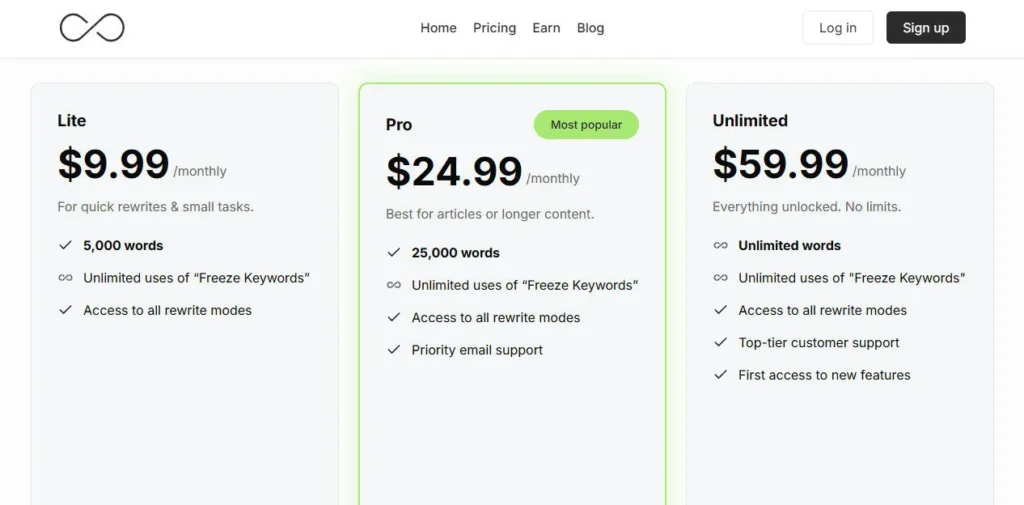Click checkmark next to 25,000 words

click(x=393, y=253)
